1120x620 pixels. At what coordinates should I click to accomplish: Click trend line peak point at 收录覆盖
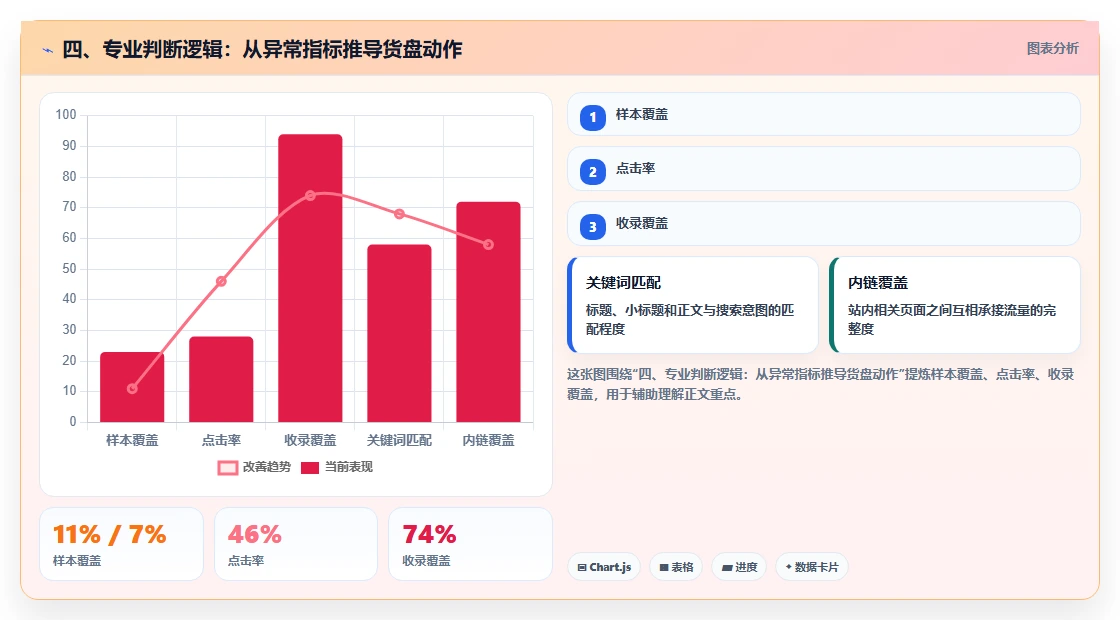pos(310,196)
